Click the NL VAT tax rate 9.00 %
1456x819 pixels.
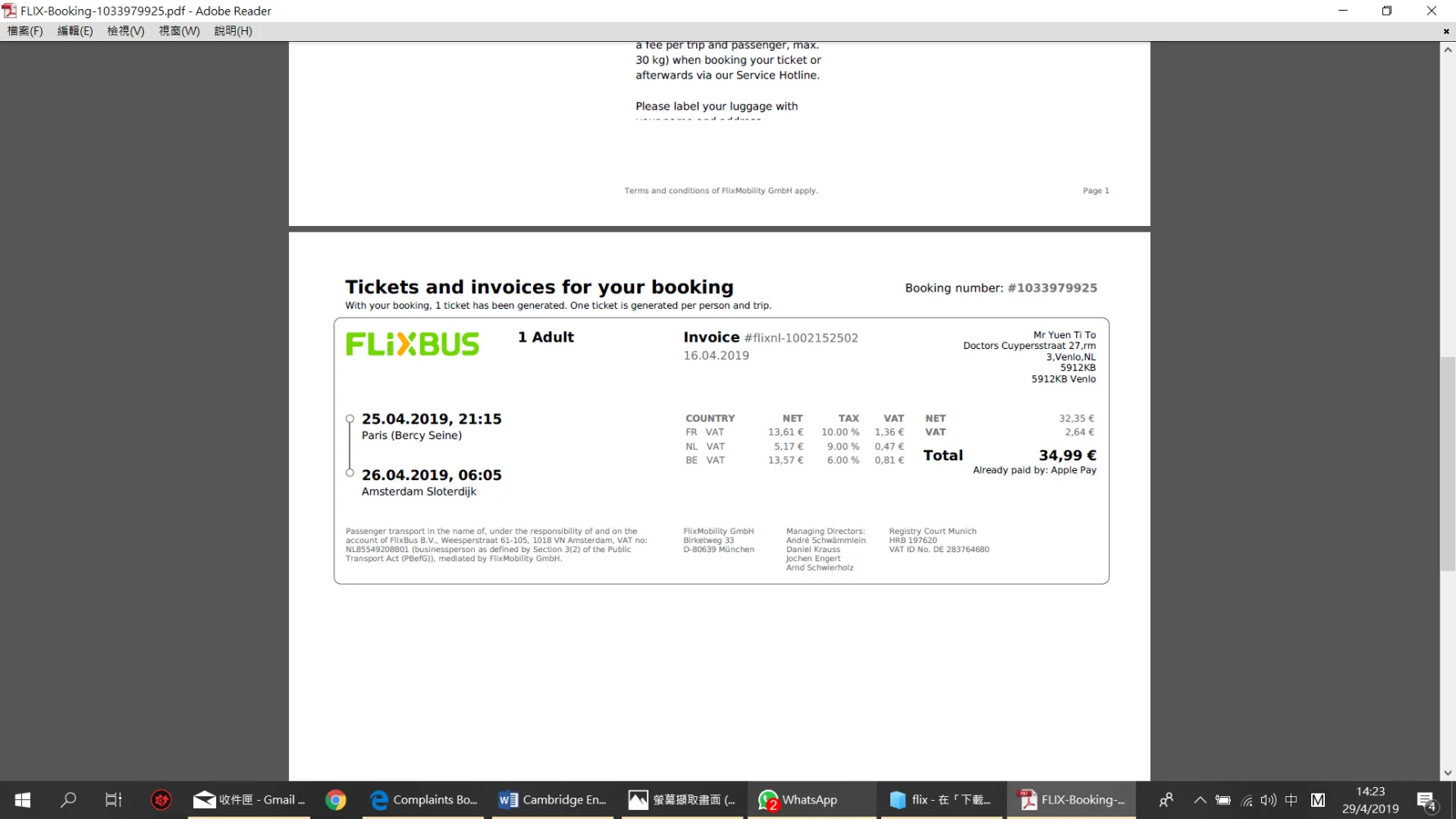tap(843, 446)
